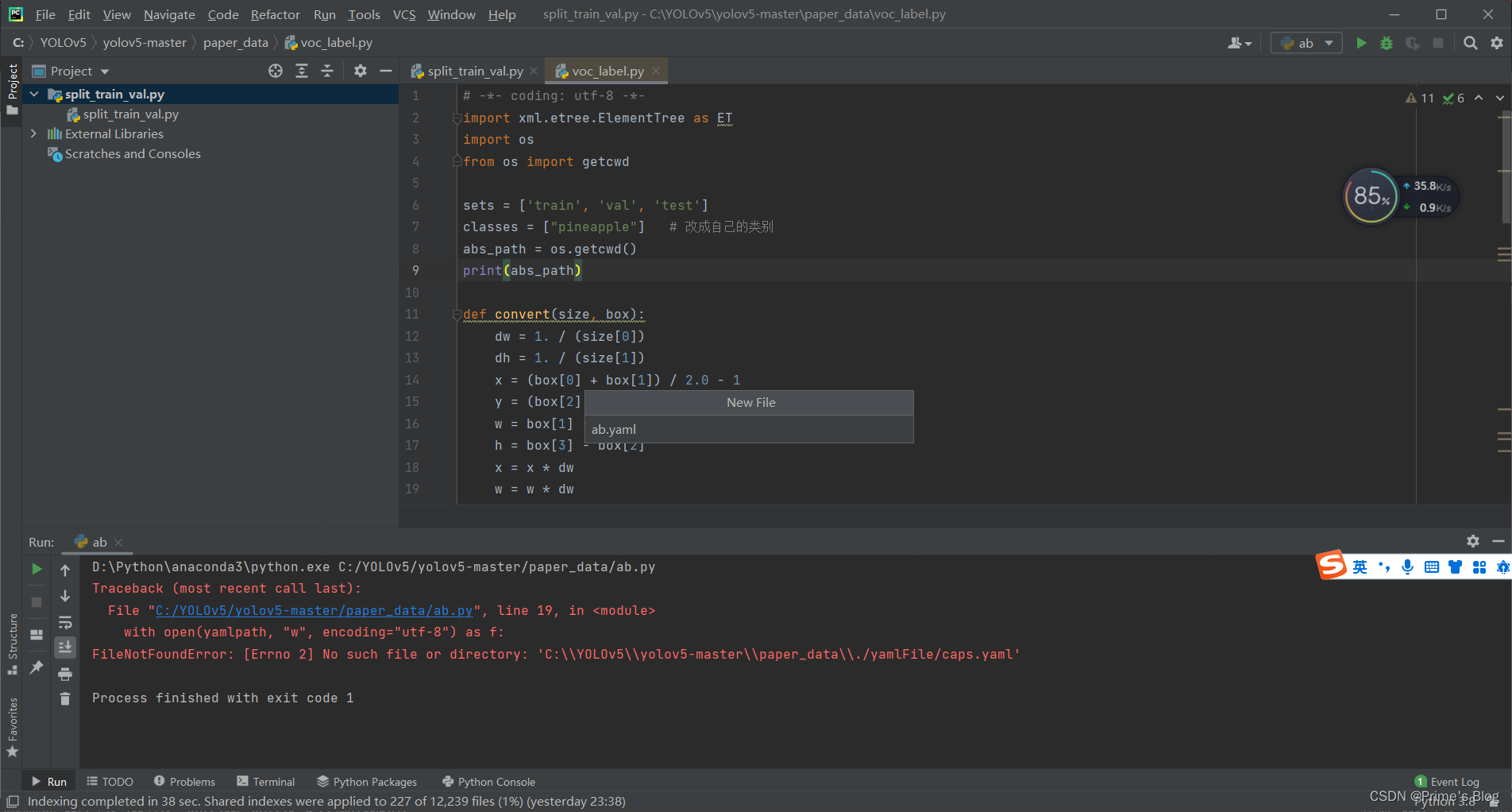The image size is (1512, 812).
Task: Hide the Project tool window
Action: (386, 71)
